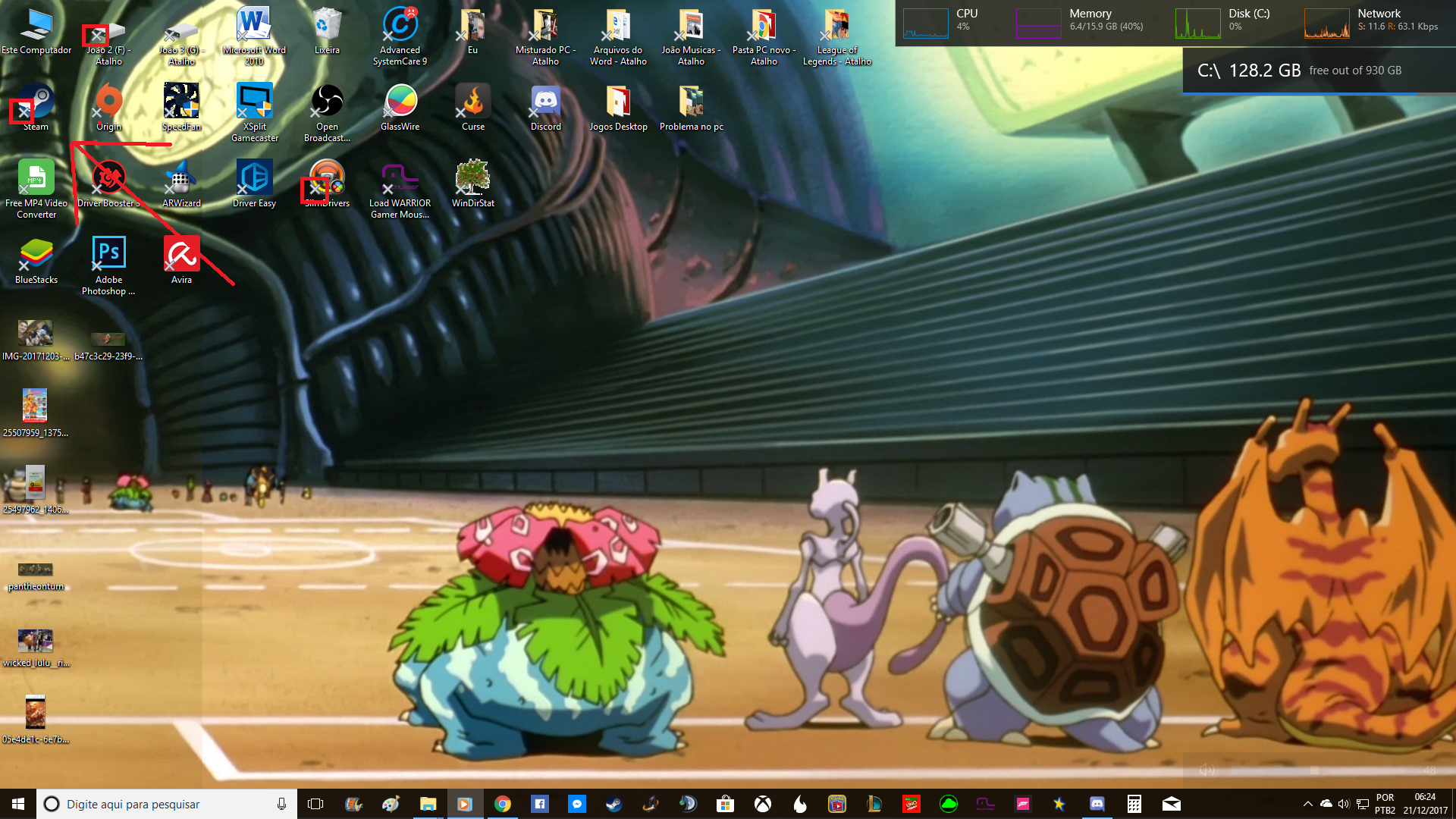The image size is (1456, 819).
Task: Open the Mail app on taskbar
Action: click(1171, 804)
